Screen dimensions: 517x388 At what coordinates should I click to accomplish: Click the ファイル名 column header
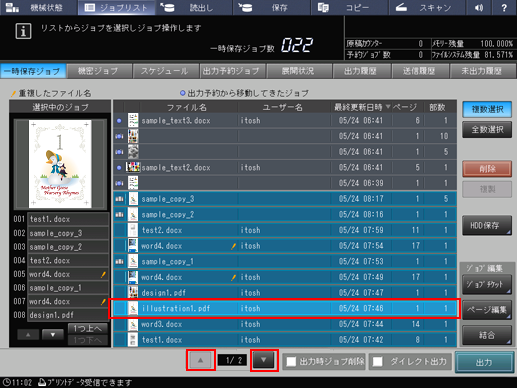(187, 107)
